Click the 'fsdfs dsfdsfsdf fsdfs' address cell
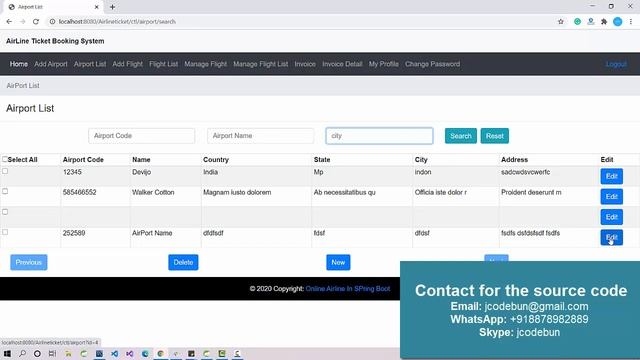This screenshot has height=360, width=640. click(x=530, y=233)
